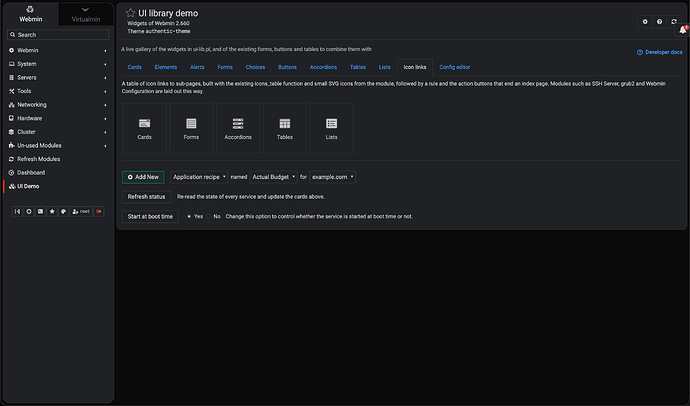The height and width of the screenshot is (406, 690).
Task: Open the notifications bell
Action: pyautogui.click(x=683, y=30)
